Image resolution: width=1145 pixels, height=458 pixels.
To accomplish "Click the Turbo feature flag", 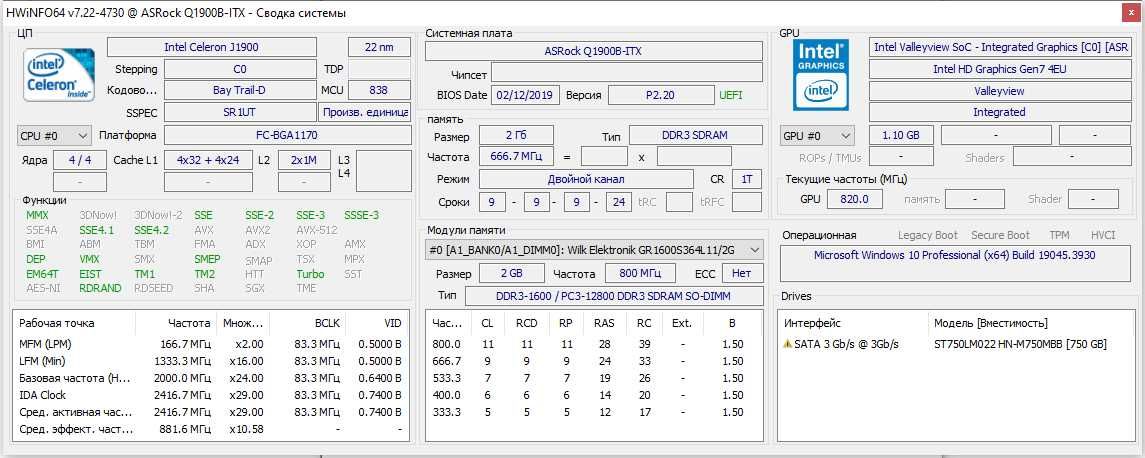I will (x=310, y=274).
